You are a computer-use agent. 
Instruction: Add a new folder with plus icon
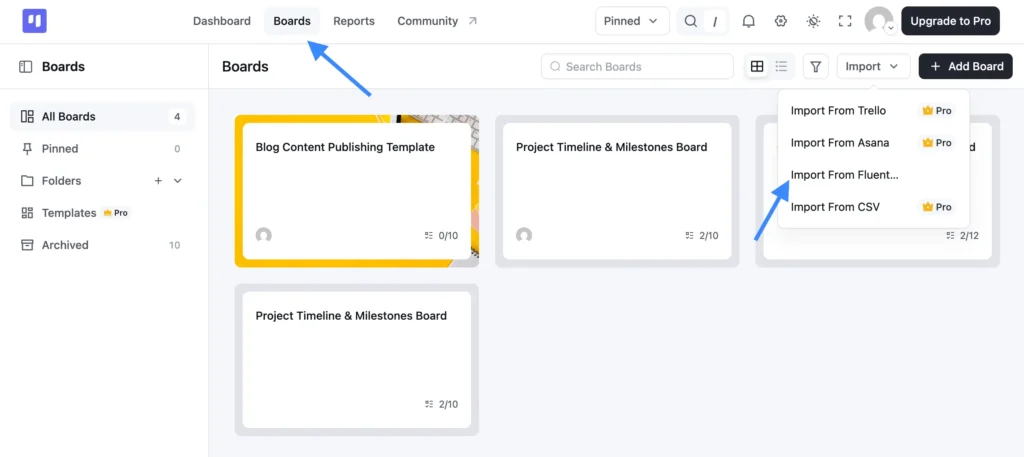click(x=158, y=181)
